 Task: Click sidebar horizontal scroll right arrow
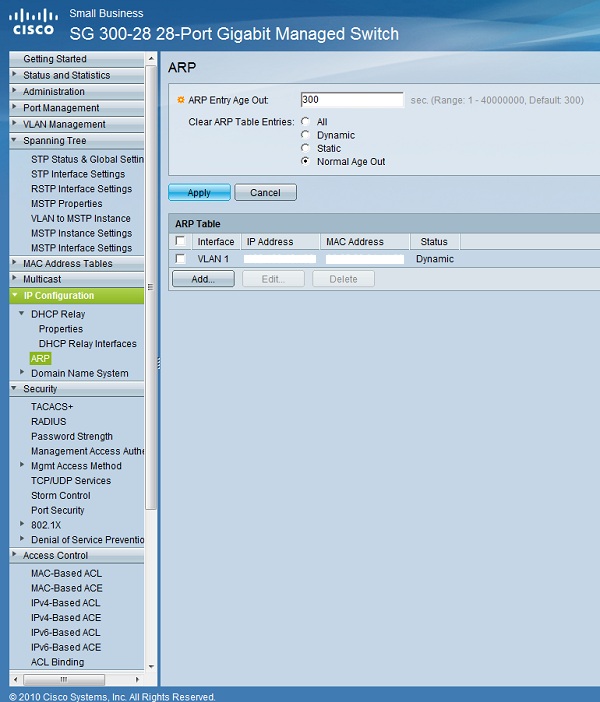(137, 679)
